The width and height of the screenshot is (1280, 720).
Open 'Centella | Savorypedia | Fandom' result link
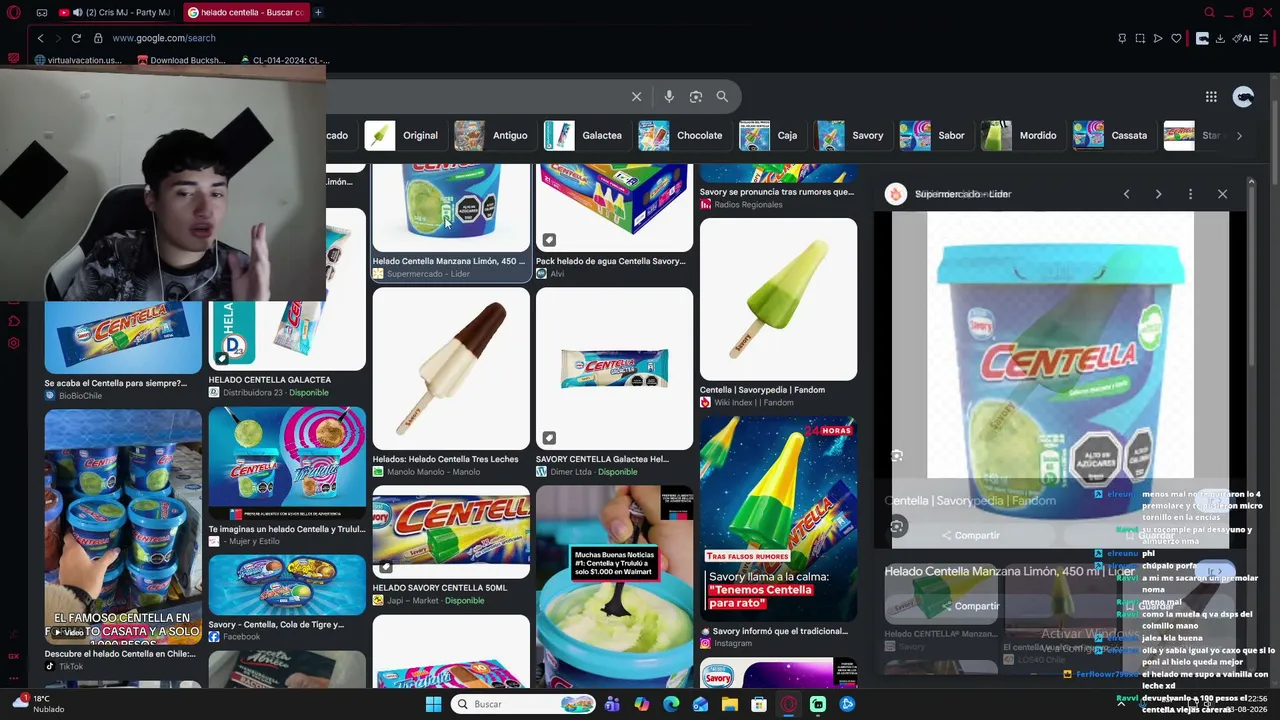(x=762, y=390)
